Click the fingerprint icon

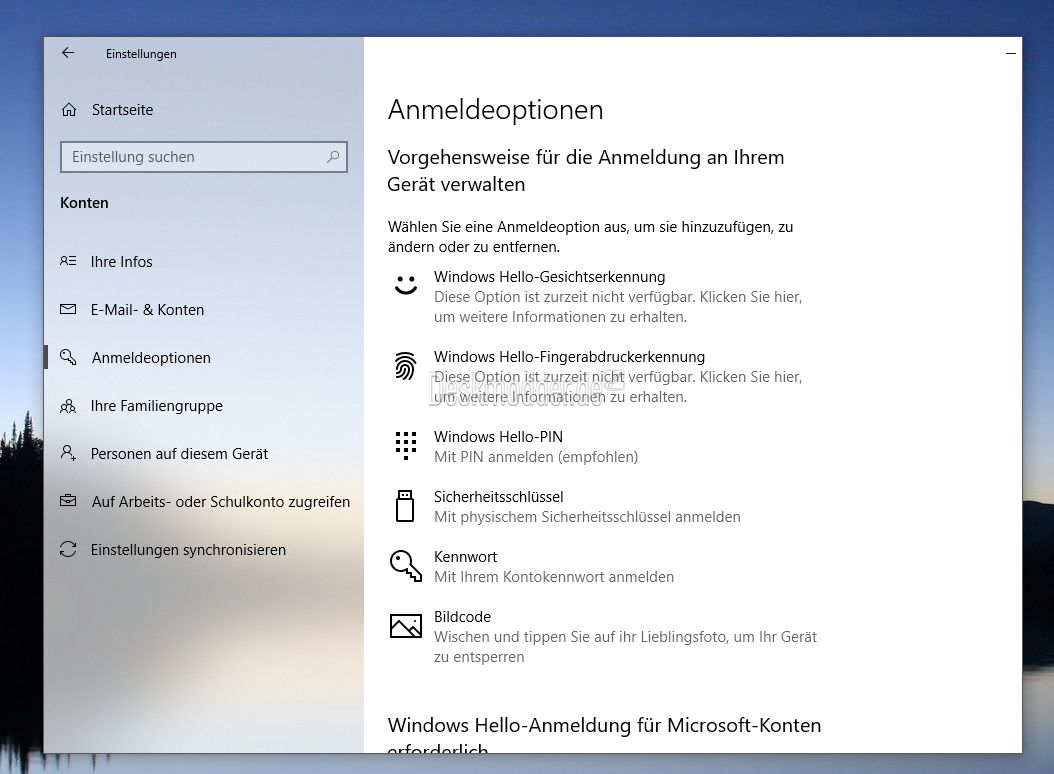coord(405,366)
